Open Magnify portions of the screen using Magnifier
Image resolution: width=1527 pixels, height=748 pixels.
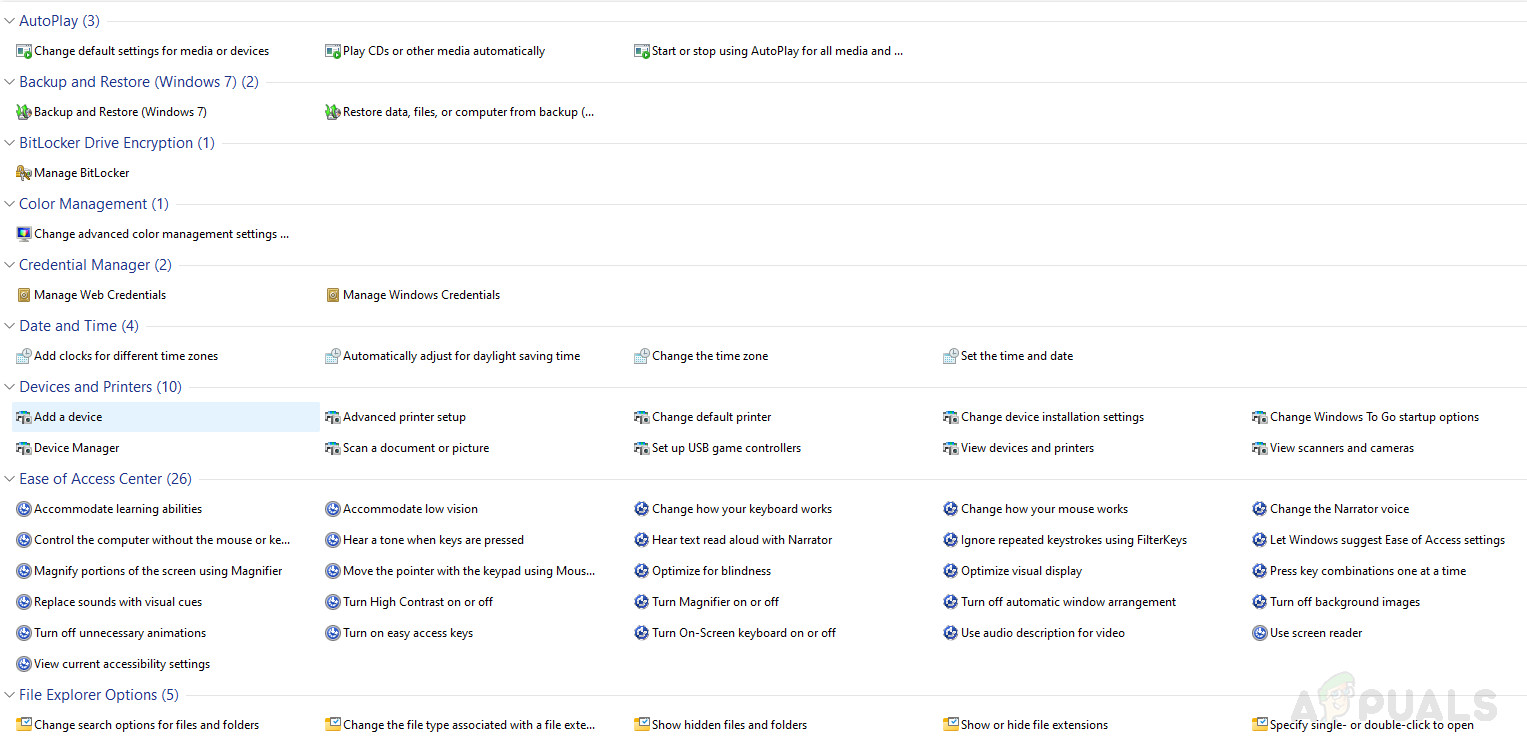tap(158, 571)
